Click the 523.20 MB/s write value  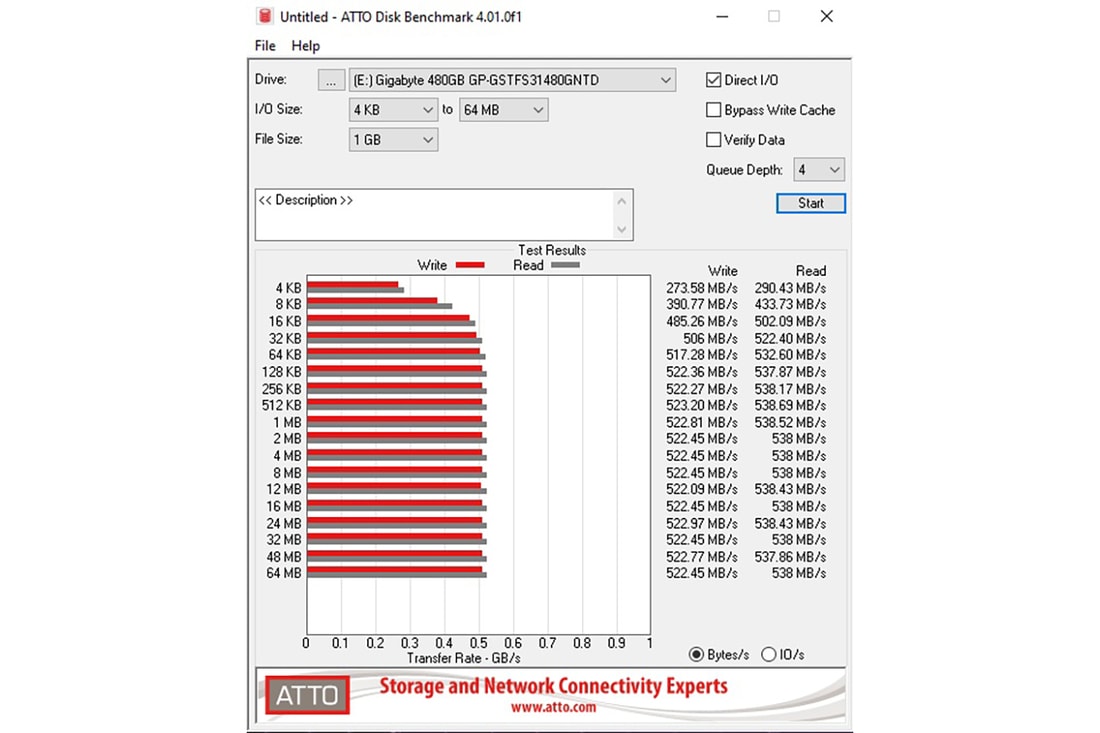[x=702, y=405]
